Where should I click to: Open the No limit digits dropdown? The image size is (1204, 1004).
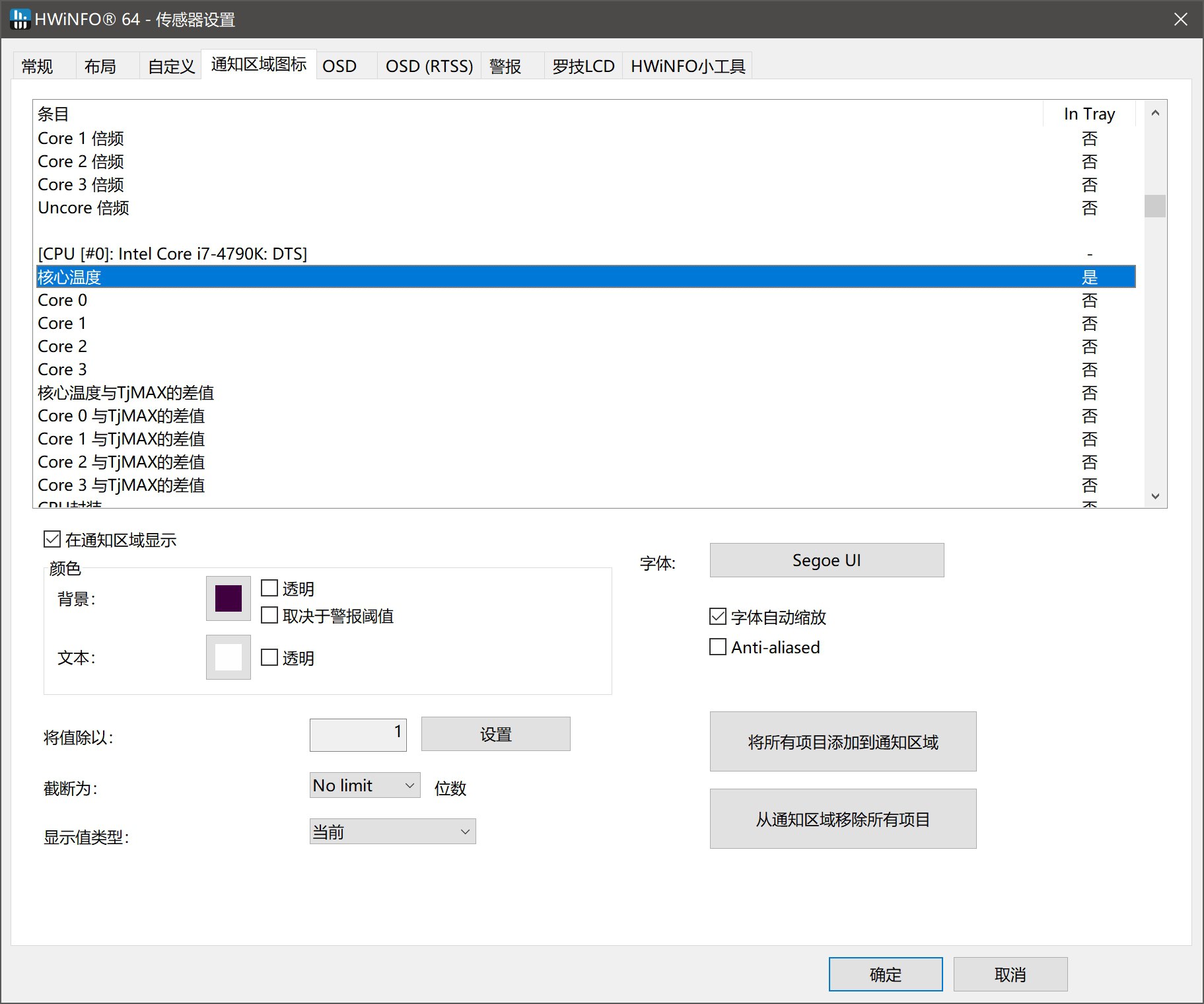click(x=365, y=785)
